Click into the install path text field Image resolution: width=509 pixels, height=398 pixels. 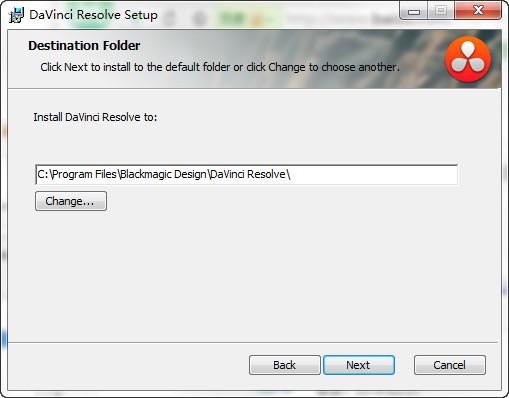(x=246, y=174)
